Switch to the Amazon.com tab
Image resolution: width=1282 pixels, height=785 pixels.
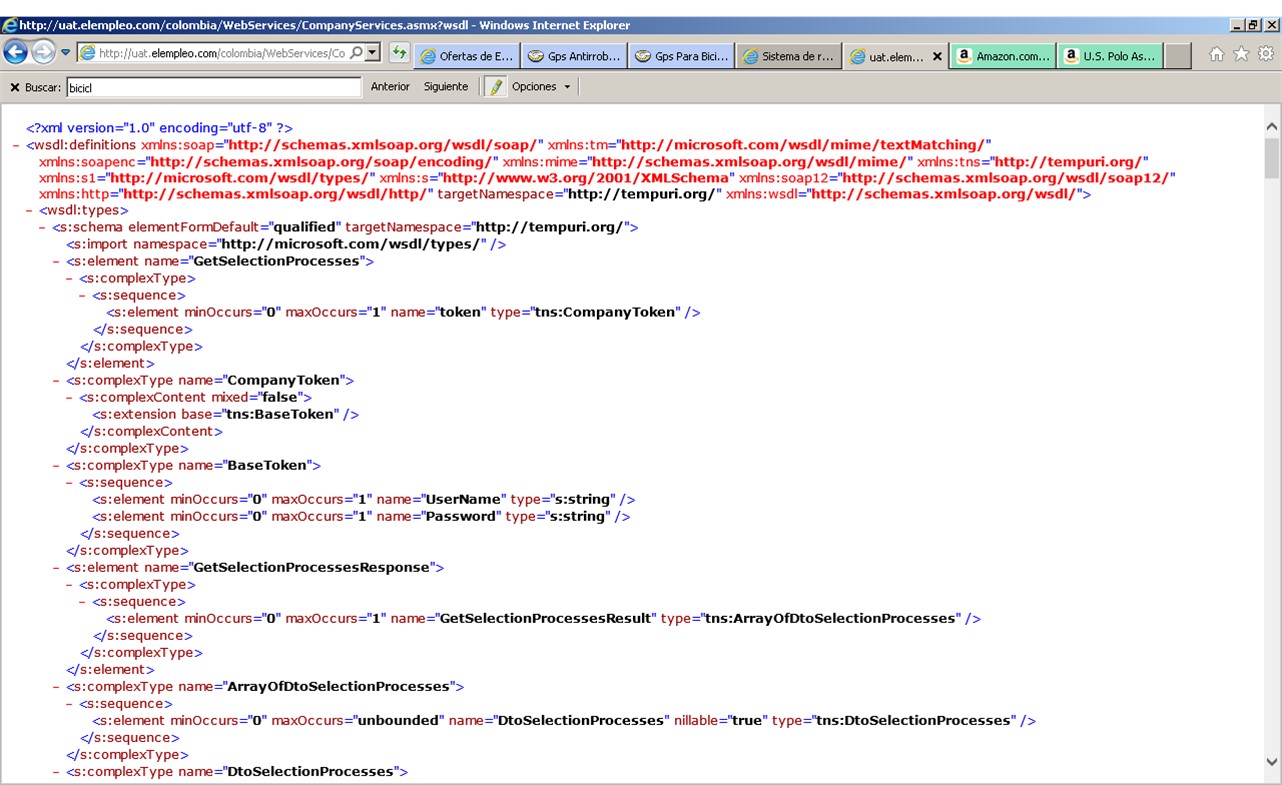(x=1003, y=57)
